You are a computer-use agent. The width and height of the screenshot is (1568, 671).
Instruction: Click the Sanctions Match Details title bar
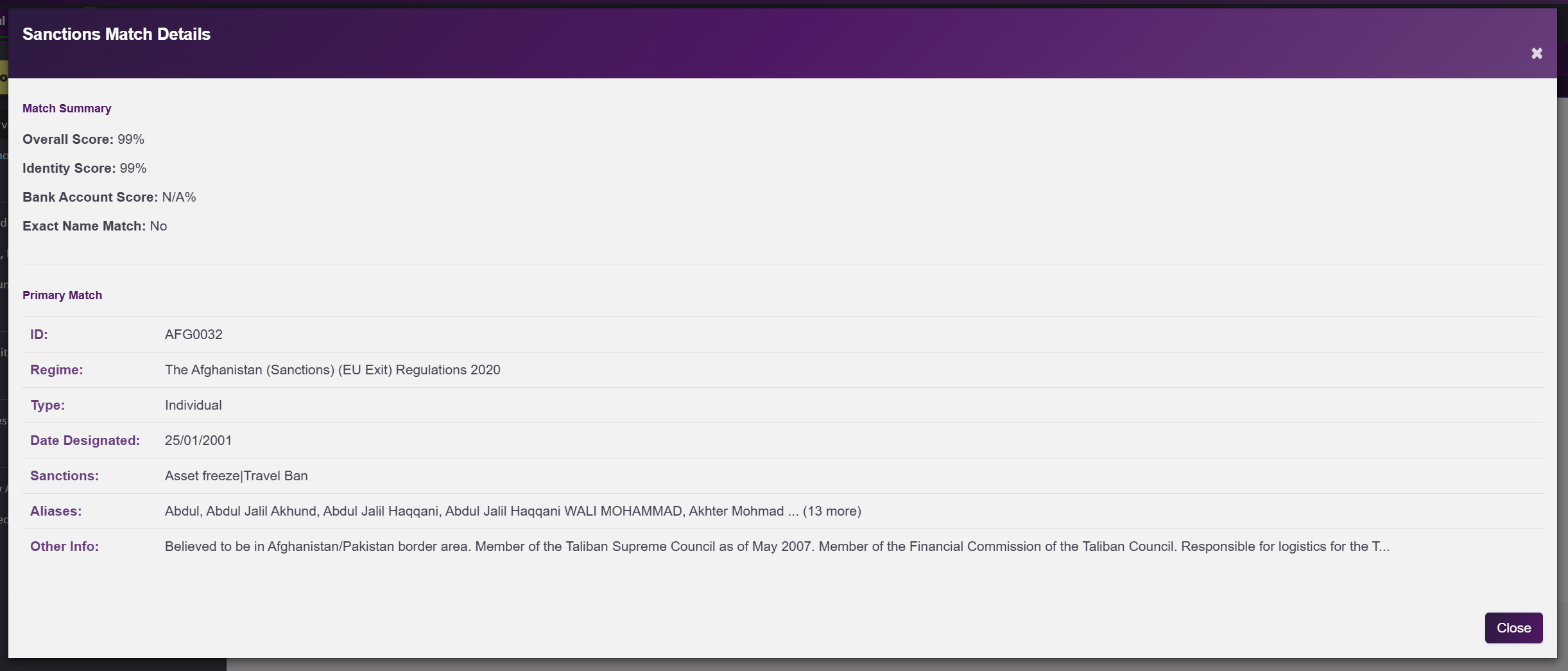(116, 33)
